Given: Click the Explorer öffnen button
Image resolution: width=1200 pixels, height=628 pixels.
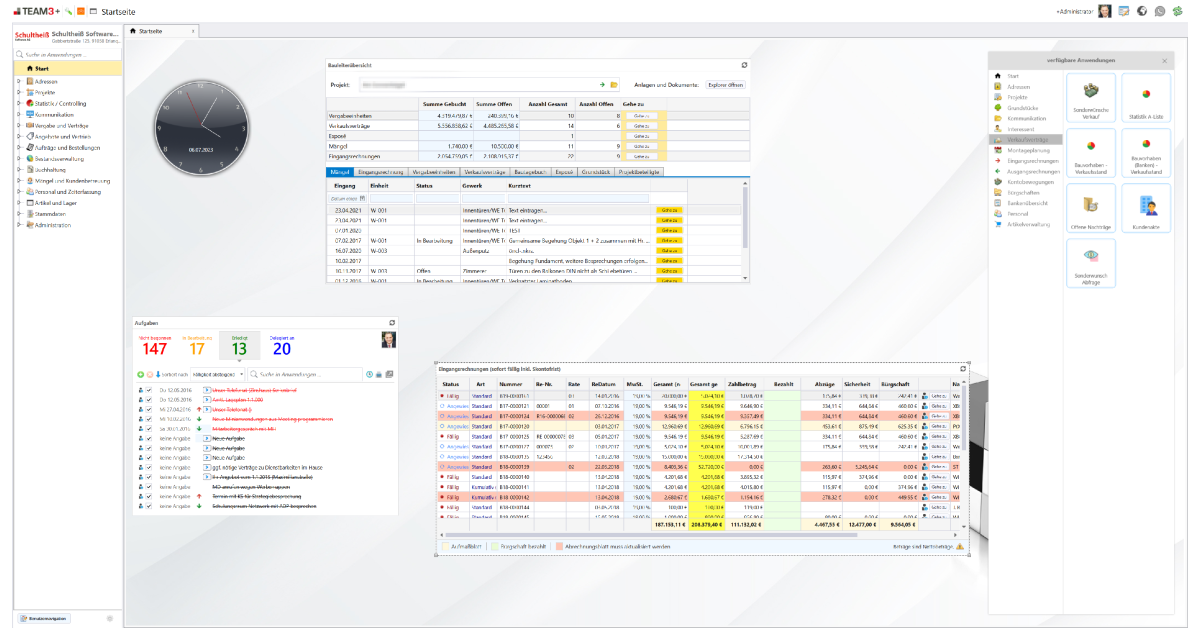Looking at the screenshot, I should coord(726,85).
